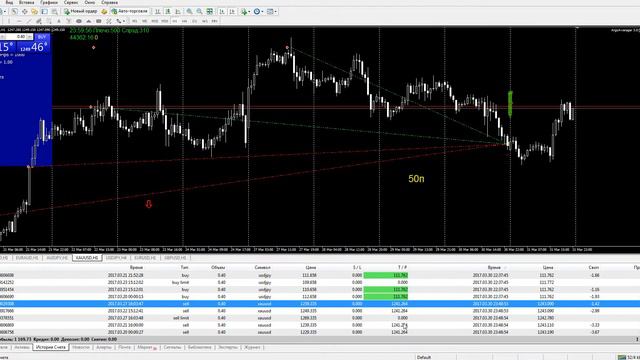640x360 pixels.
Task: Select the horizontal line drawing tool
Action: [19, 21]
